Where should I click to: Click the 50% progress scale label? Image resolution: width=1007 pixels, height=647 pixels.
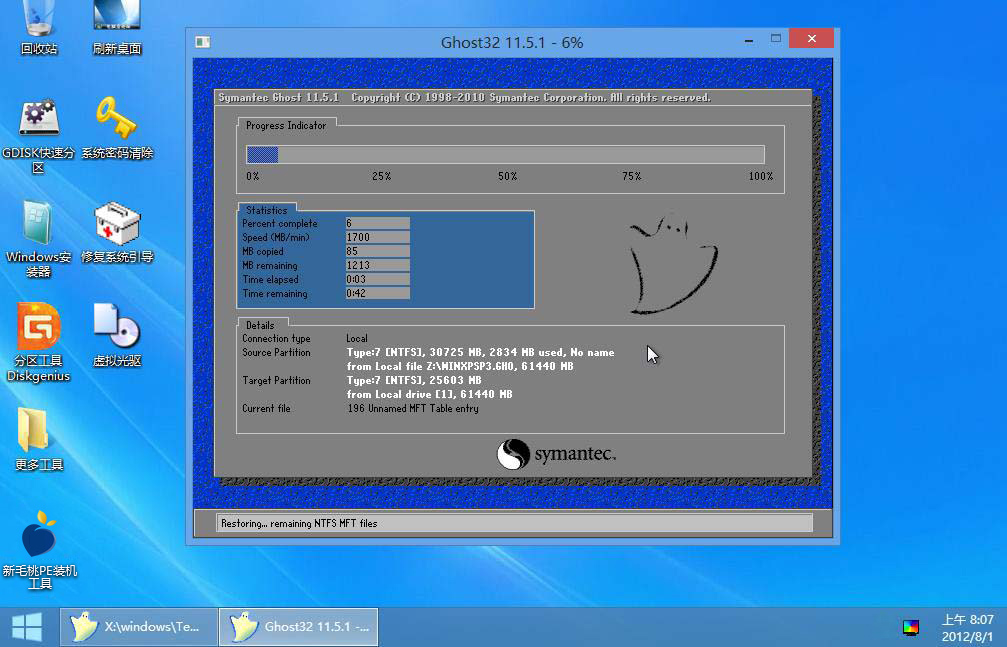point(507,176)
